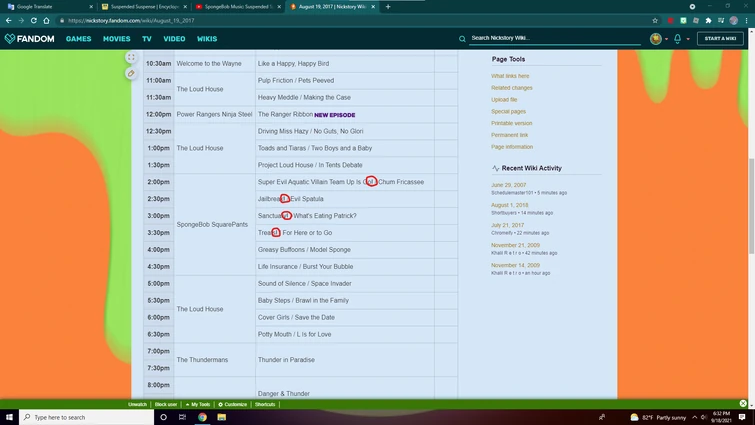Open the TV menu
Image resolution: width=755 pixels, height=425 pixels.
click(147, 39)
